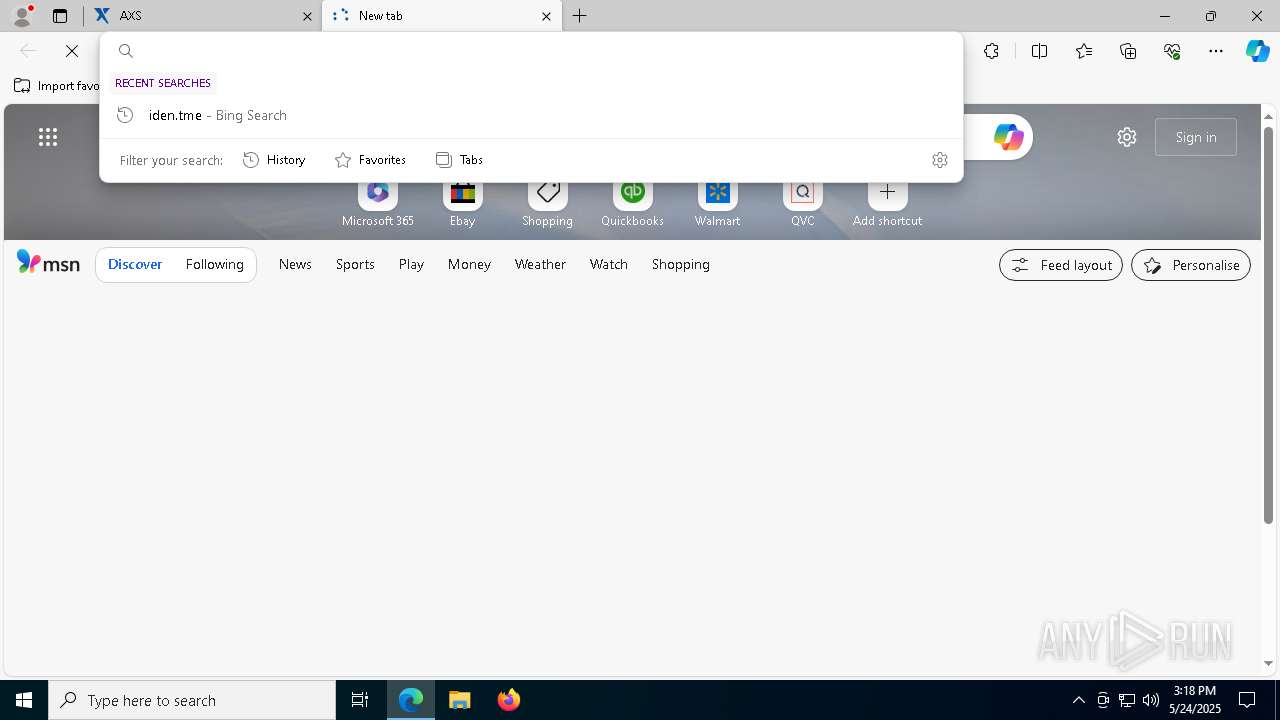Open the Feed layout options

pos(1061,265)
